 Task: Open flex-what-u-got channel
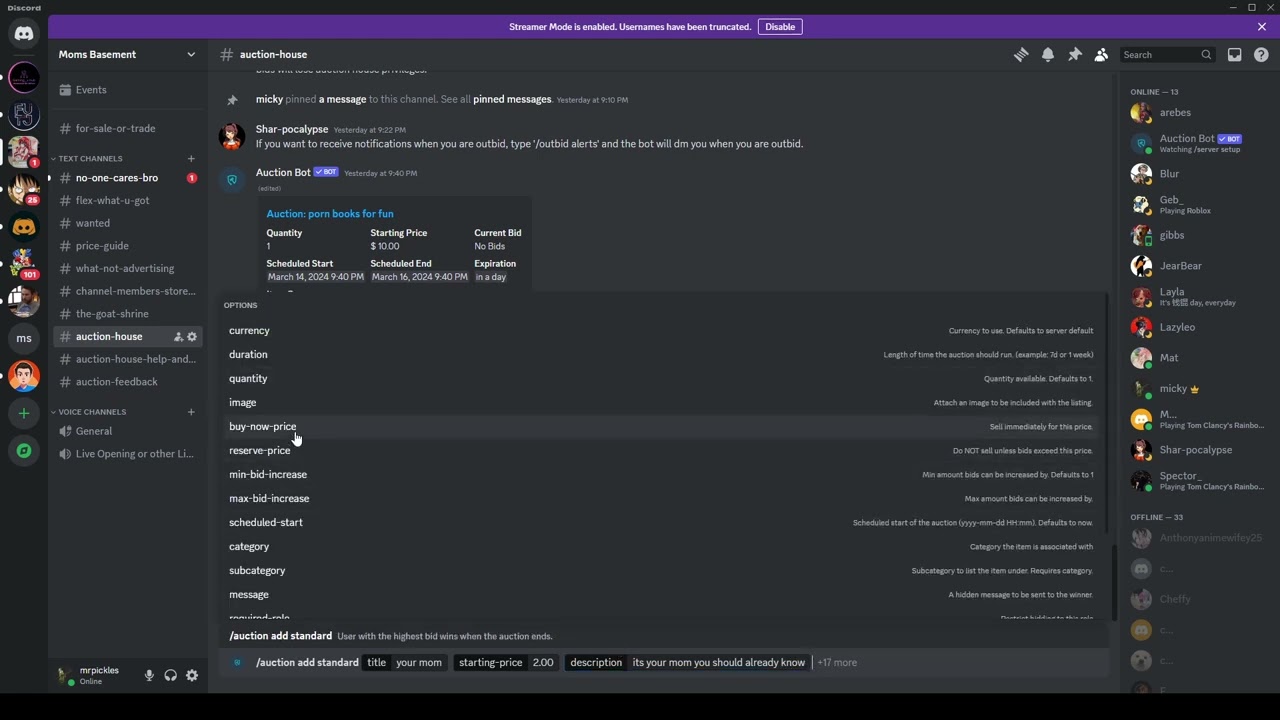(127, 200)
